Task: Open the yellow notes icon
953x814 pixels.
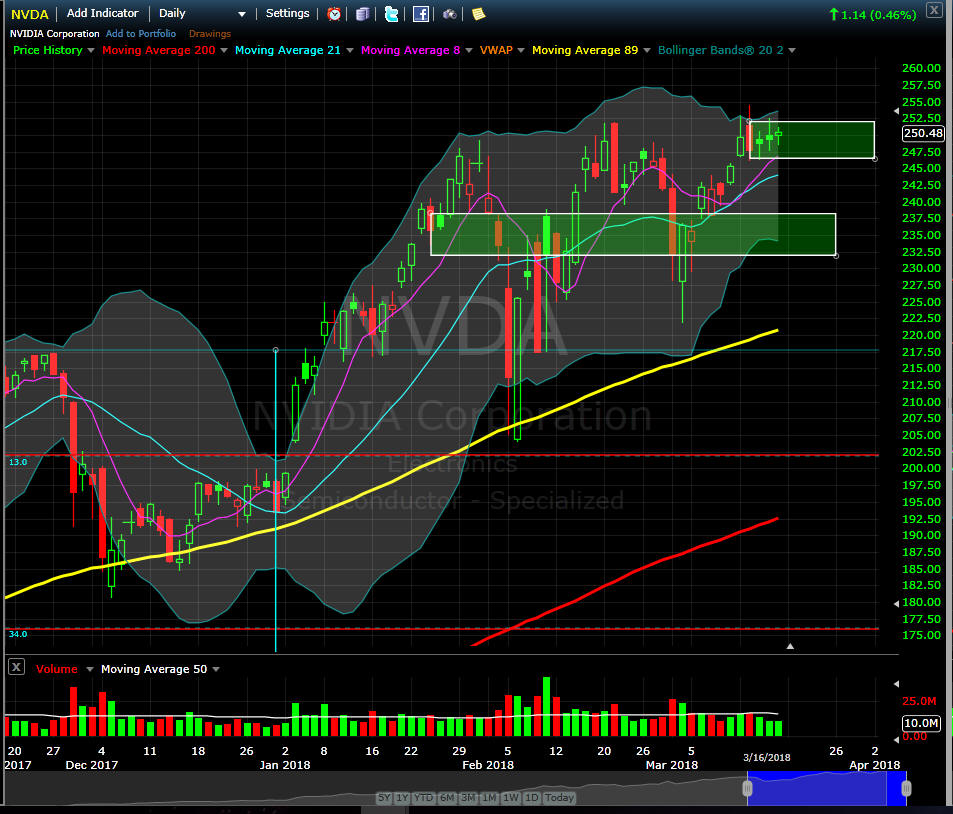Action: click(478, 14)
